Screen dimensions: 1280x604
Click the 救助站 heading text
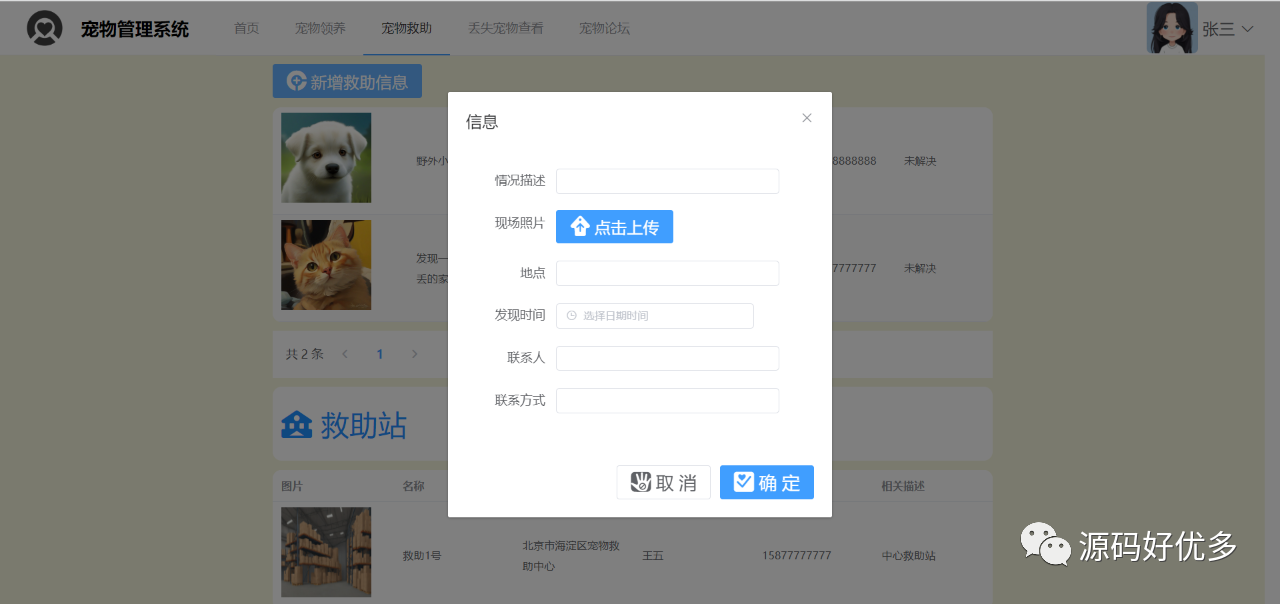click(x=364, y=425)
